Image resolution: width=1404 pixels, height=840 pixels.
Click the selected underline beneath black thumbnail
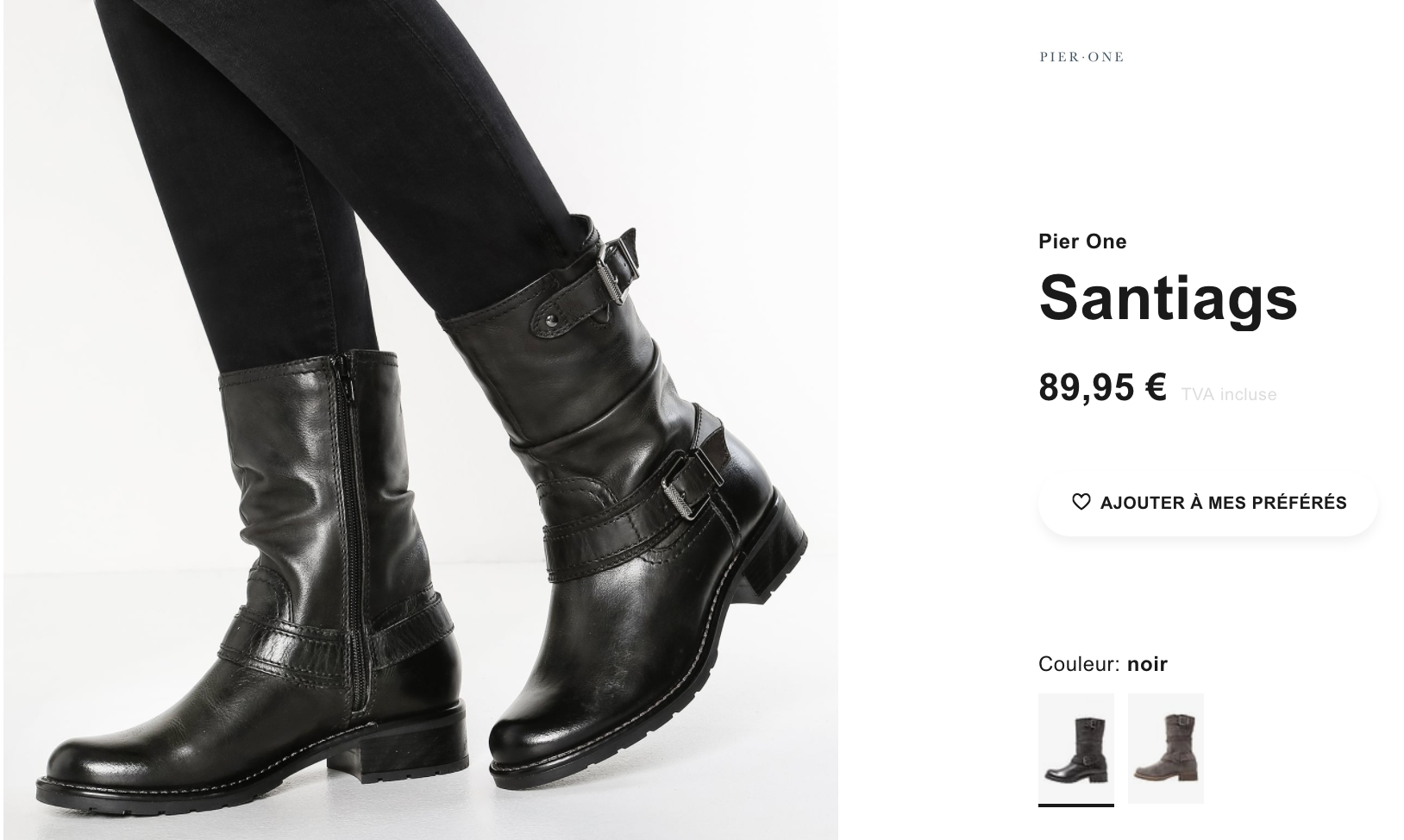pyautogui.click(x=1076, y=806)
